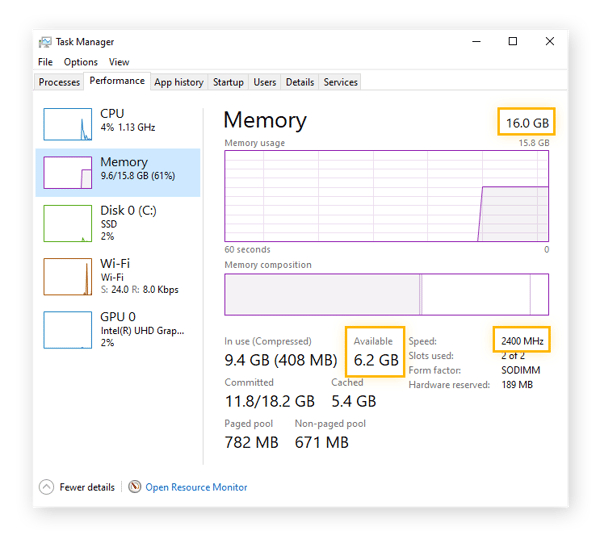
Task: Select the Memory graph thumbnail in sidebar
Action: click(x=67, y=173)
